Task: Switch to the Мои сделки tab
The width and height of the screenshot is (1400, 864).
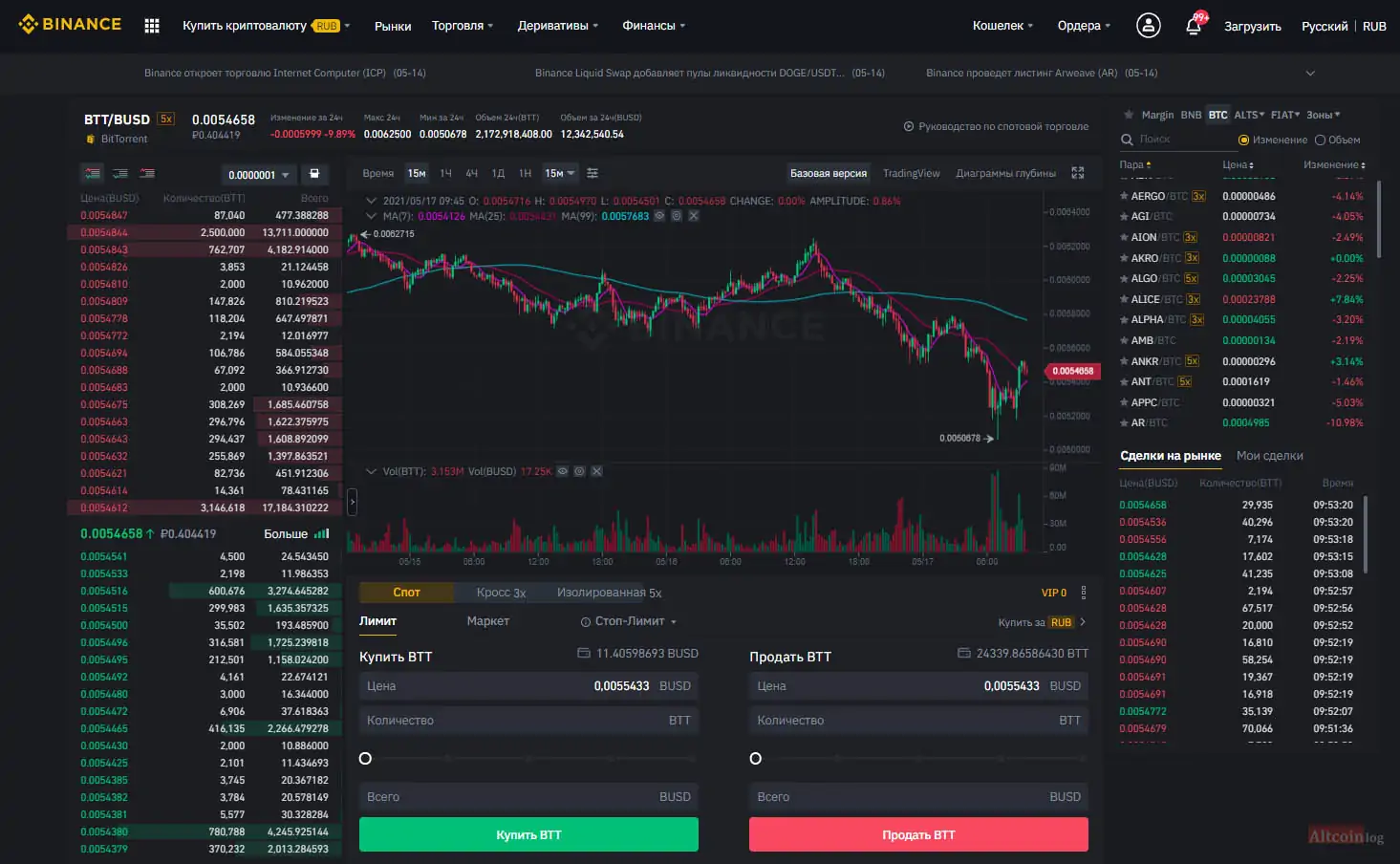Action: coord(1269,456)
